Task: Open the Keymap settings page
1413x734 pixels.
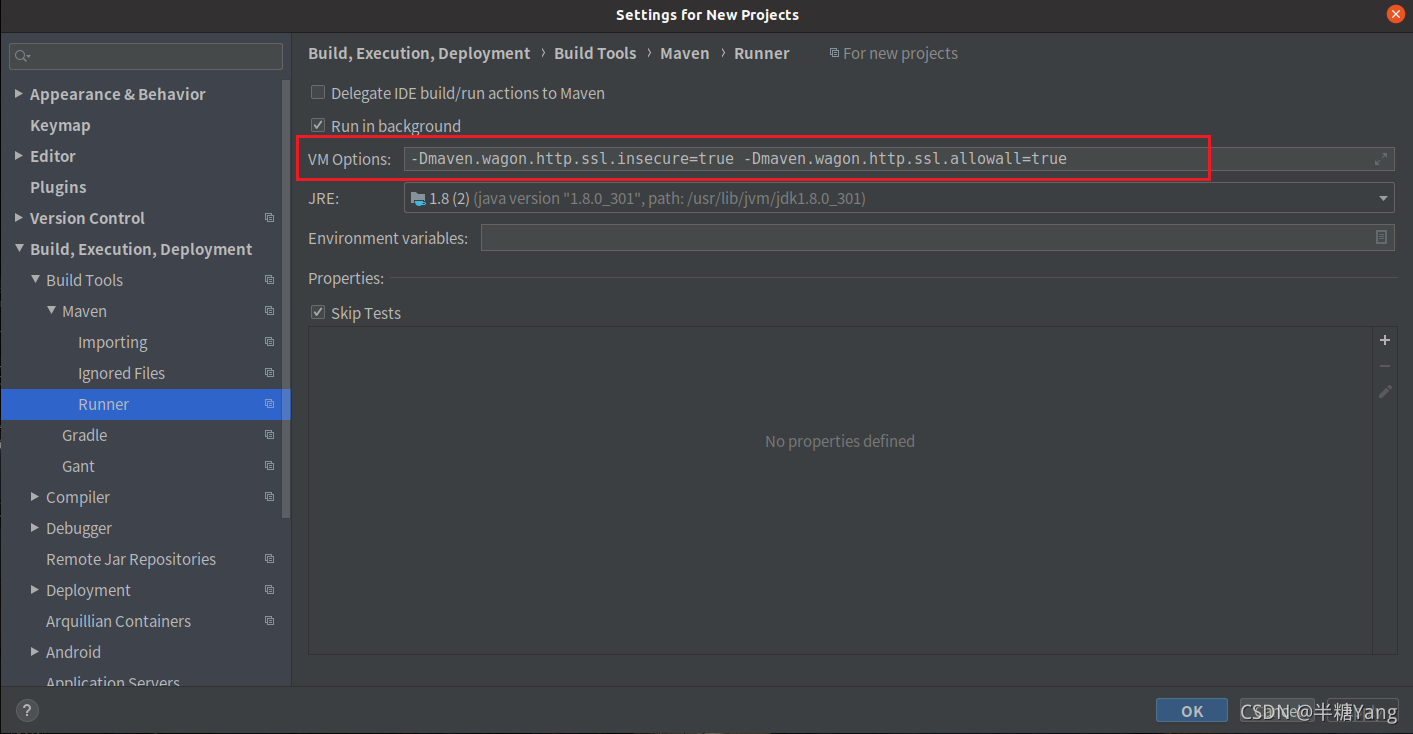Action: 60,125
